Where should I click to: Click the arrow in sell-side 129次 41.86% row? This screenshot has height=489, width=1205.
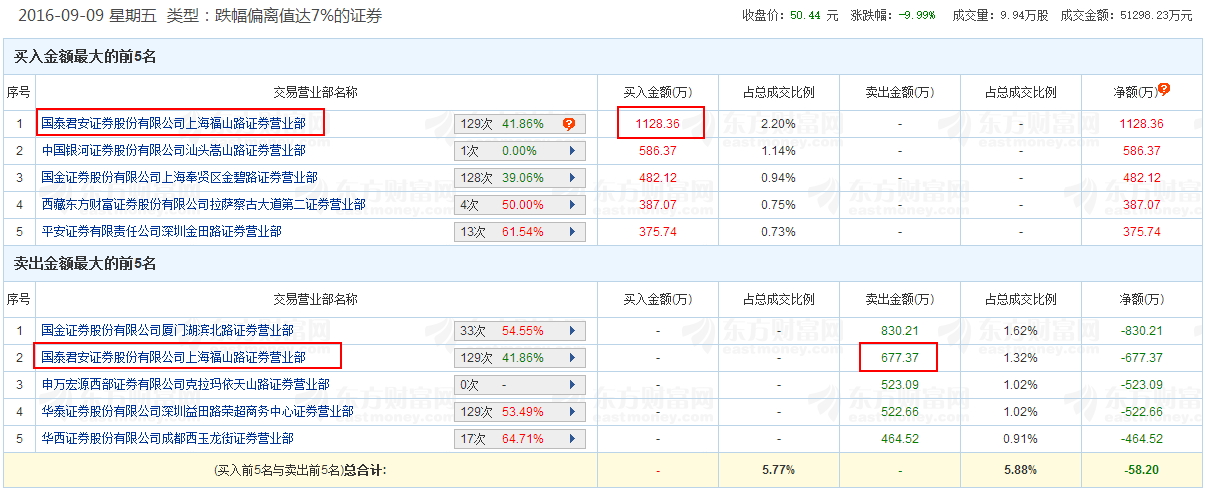[572, 357]
